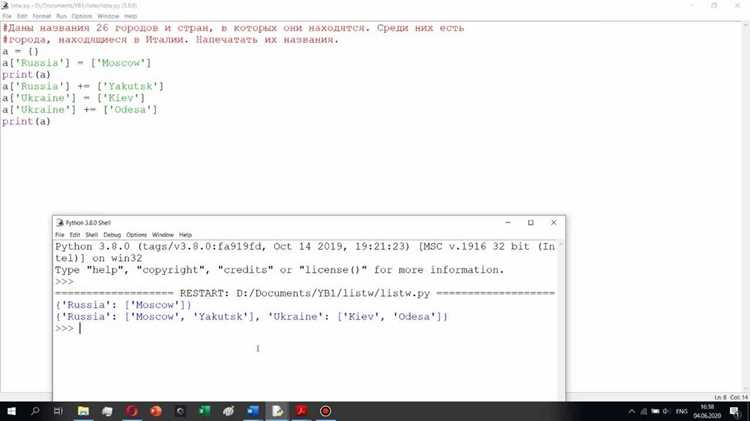Minimize the Python 3.8.0 Shell window
Viewport: 750px width, 421px height.
click(x=508, y=222)
